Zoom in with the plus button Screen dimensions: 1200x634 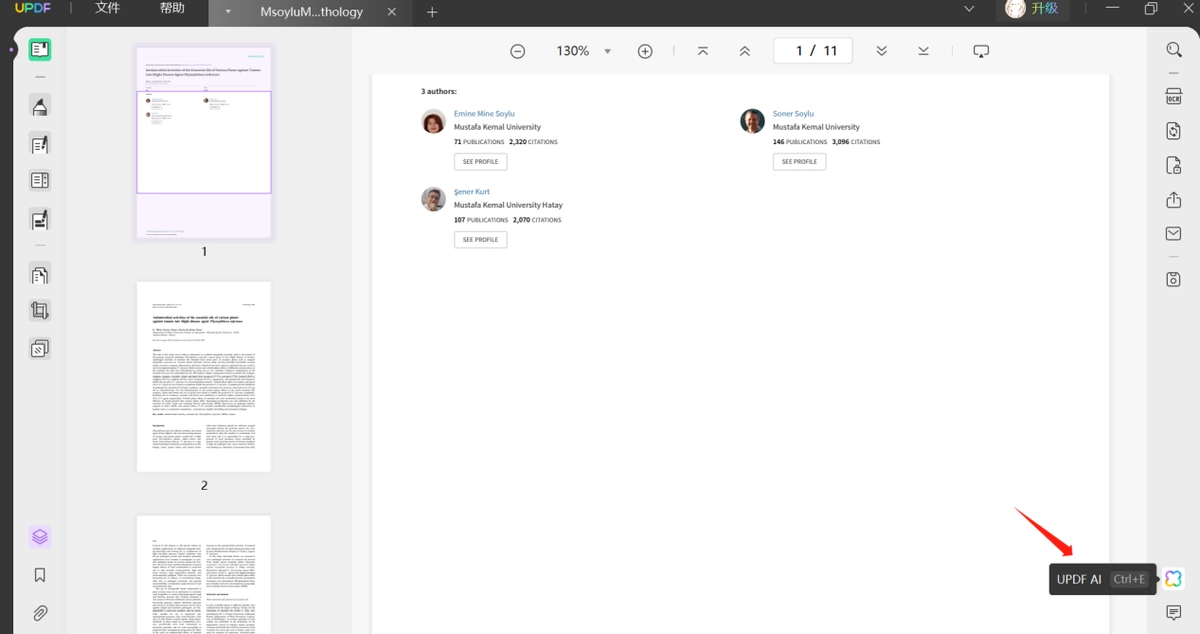645,51
